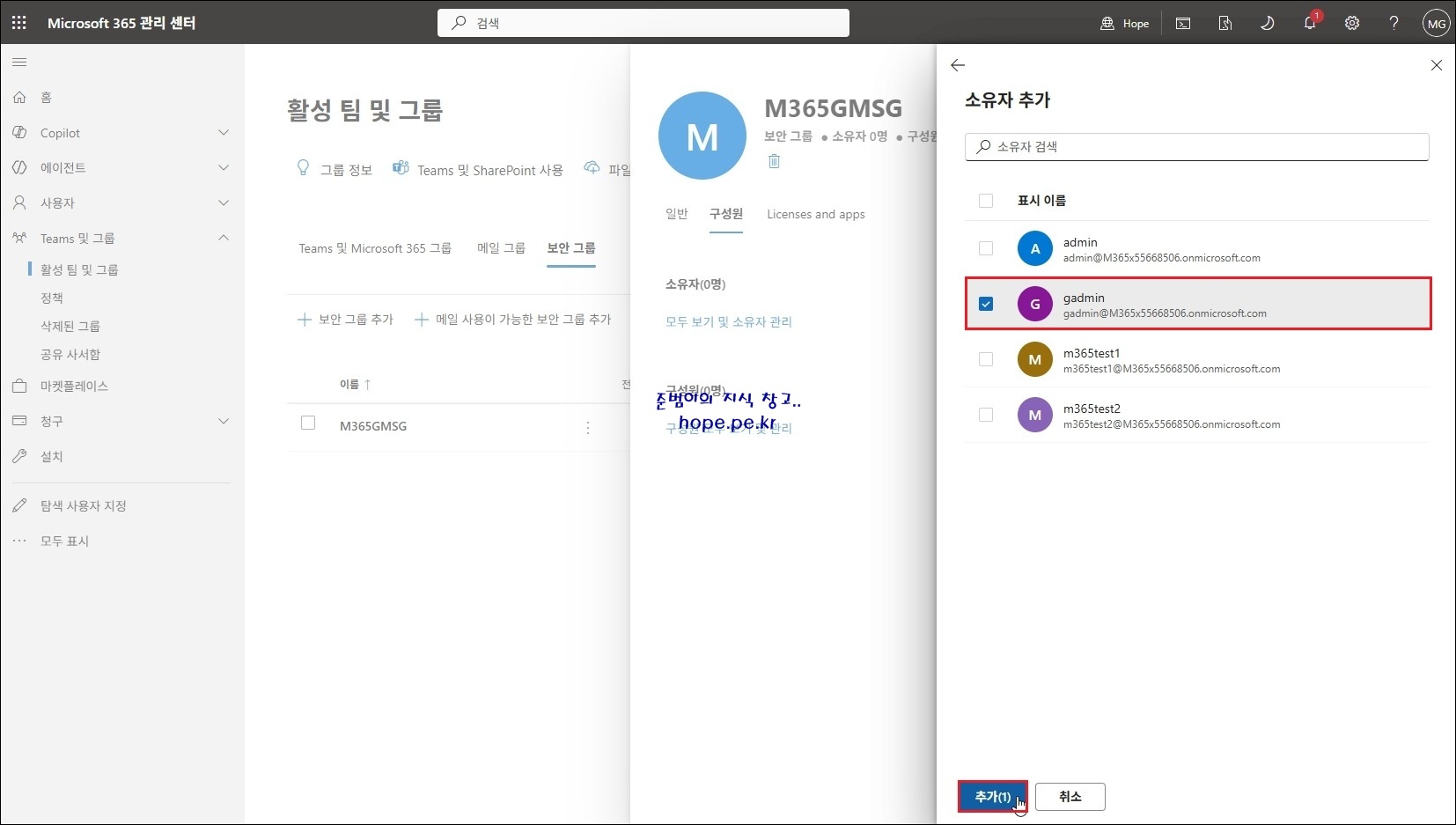Open Cloud Shell from the top bar

click(1183, 23)
